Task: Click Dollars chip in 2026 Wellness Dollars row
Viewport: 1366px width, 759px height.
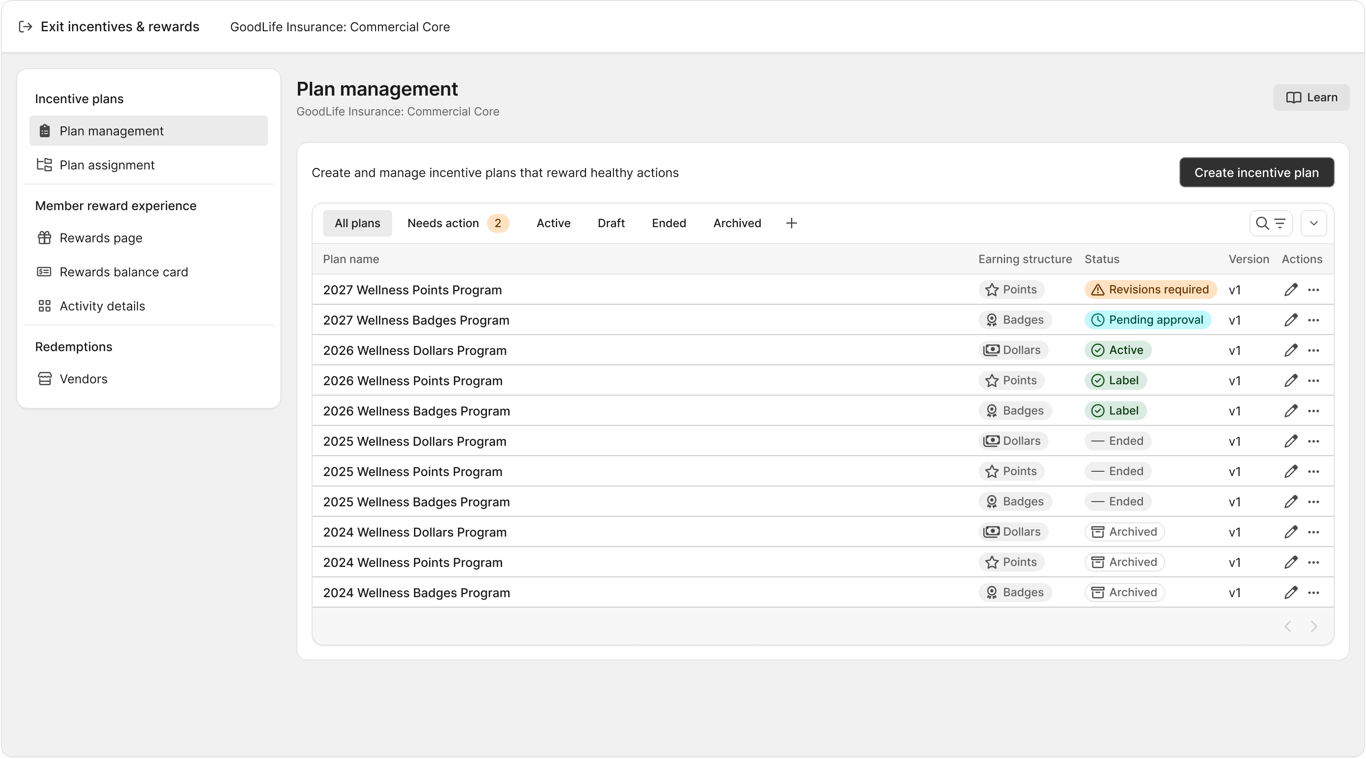Action: [1014, 350]
